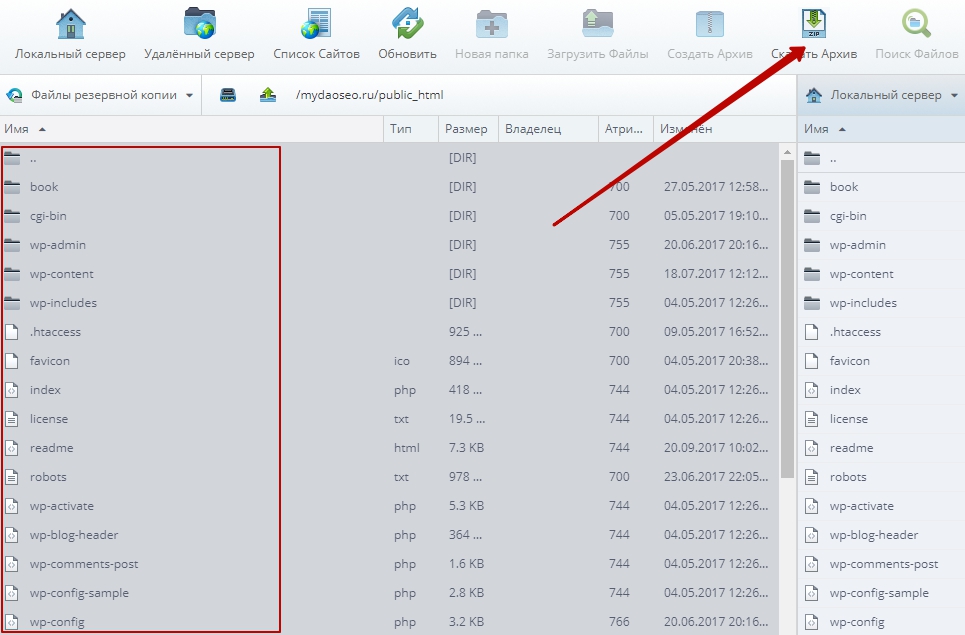Viewport: 965px width, 635px height.
Task: Select the readme file in the right panel
Action: [x=881, y=448]
